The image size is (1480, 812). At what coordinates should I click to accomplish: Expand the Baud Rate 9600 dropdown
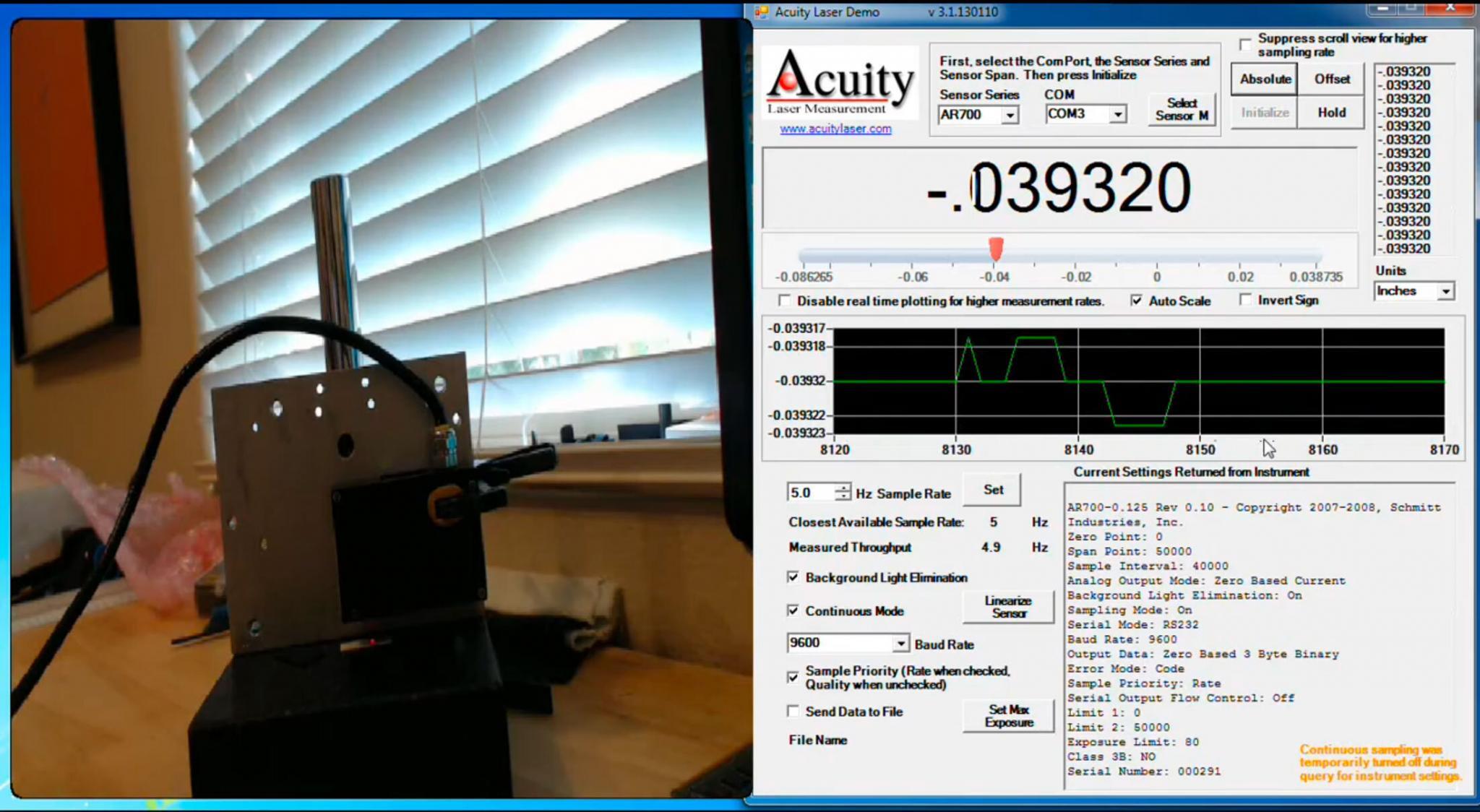pyautogui.click(x=900, y=643)
